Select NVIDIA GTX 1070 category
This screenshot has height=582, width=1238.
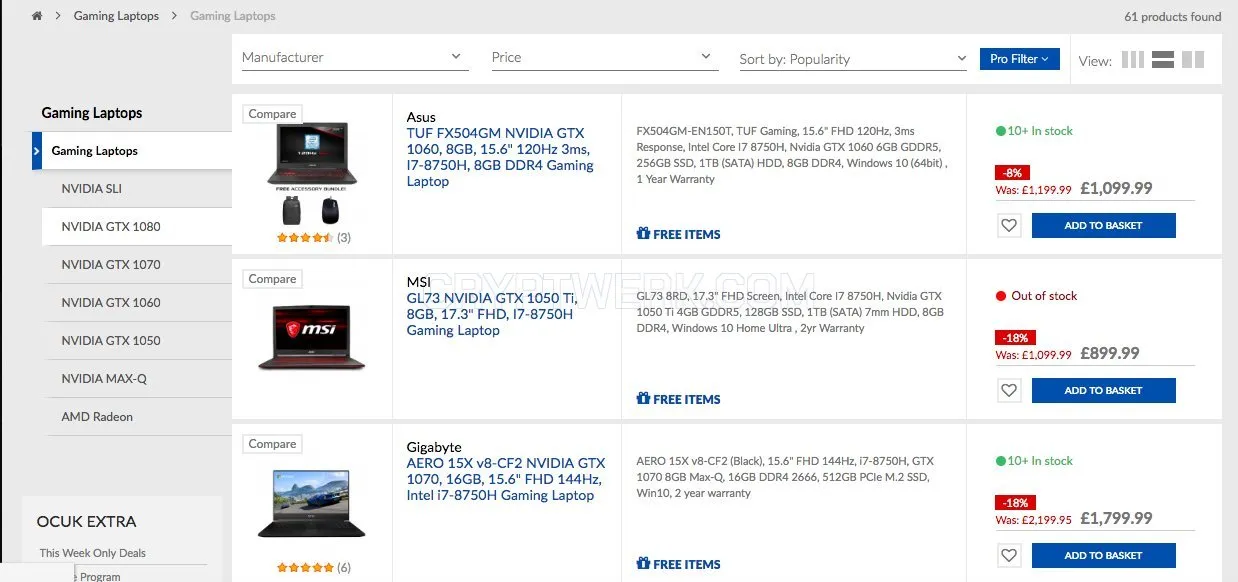(x=137, y=265)
